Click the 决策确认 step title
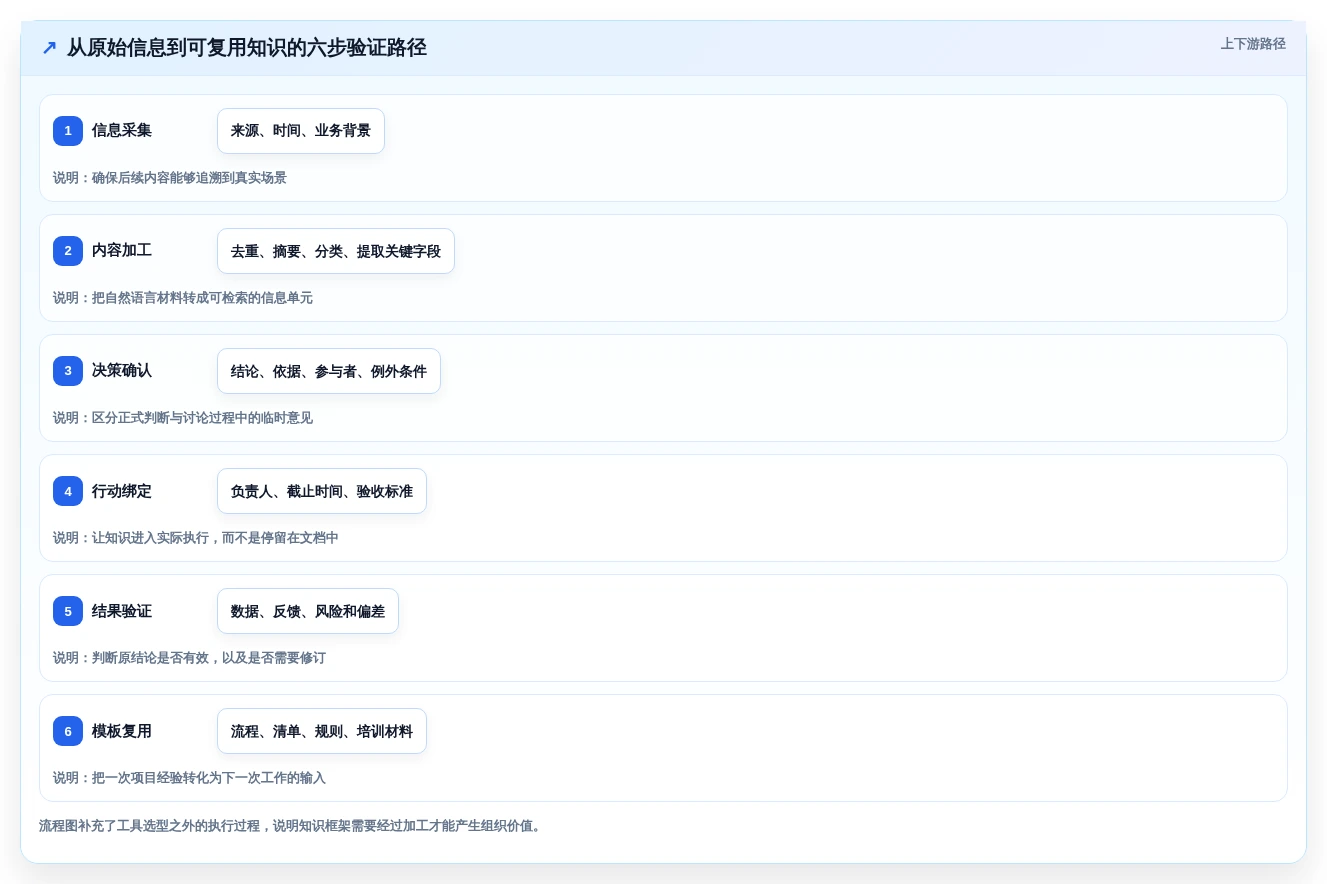 [122, 371]
